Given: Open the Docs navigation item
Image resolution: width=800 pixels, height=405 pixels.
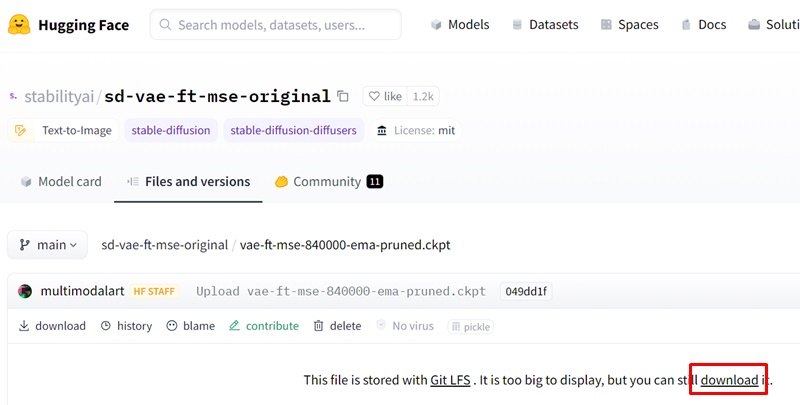Looking at the screenshot, I should [x=704, y=24].
